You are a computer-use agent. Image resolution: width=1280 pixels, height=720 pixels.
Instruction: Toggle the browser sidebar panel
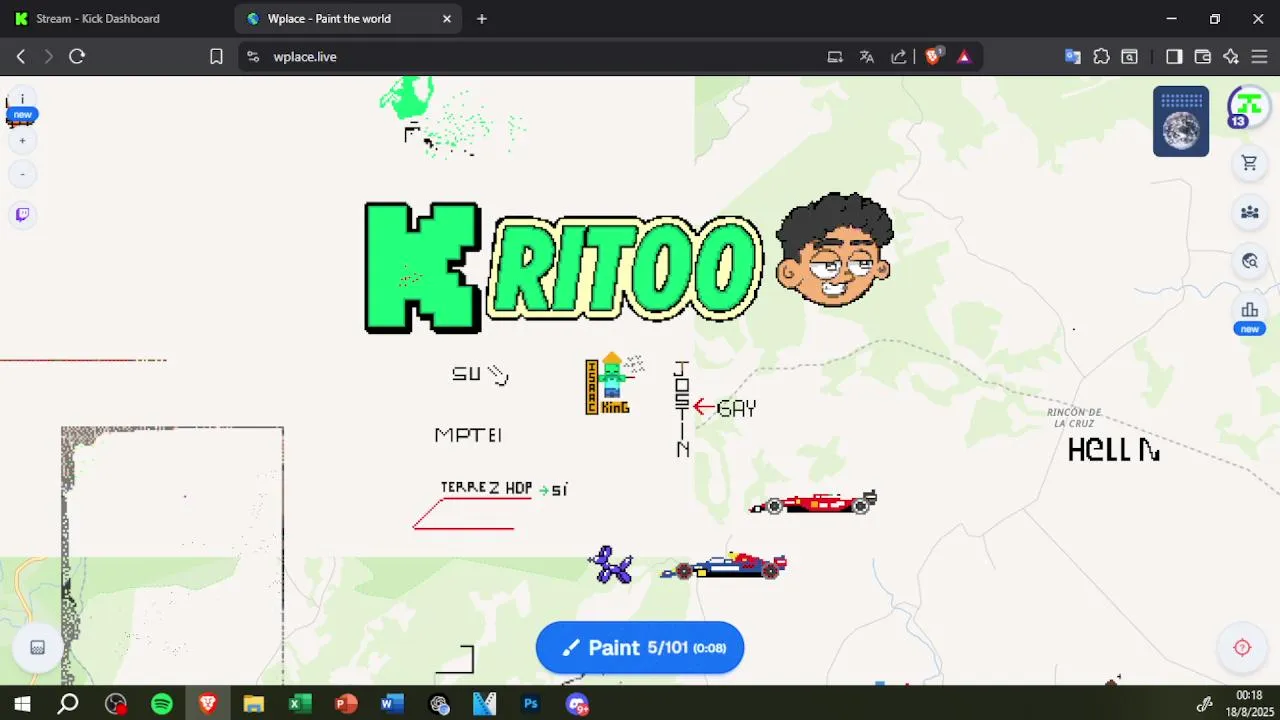click(1175, 57)
